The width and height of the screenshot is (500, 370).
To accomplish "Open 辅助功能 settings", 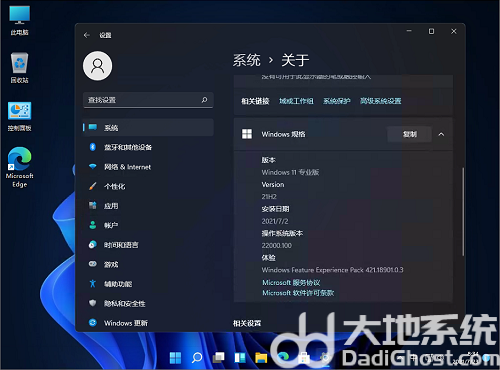I will click(148, 284).
